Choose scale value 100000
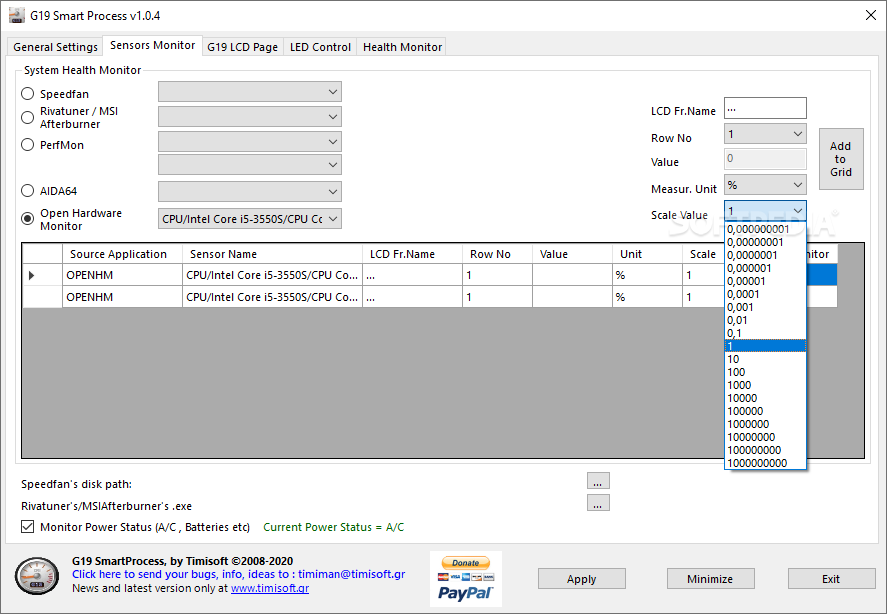Image resolution: width=887 pixels, height=614 pixels. click(765, 411)
